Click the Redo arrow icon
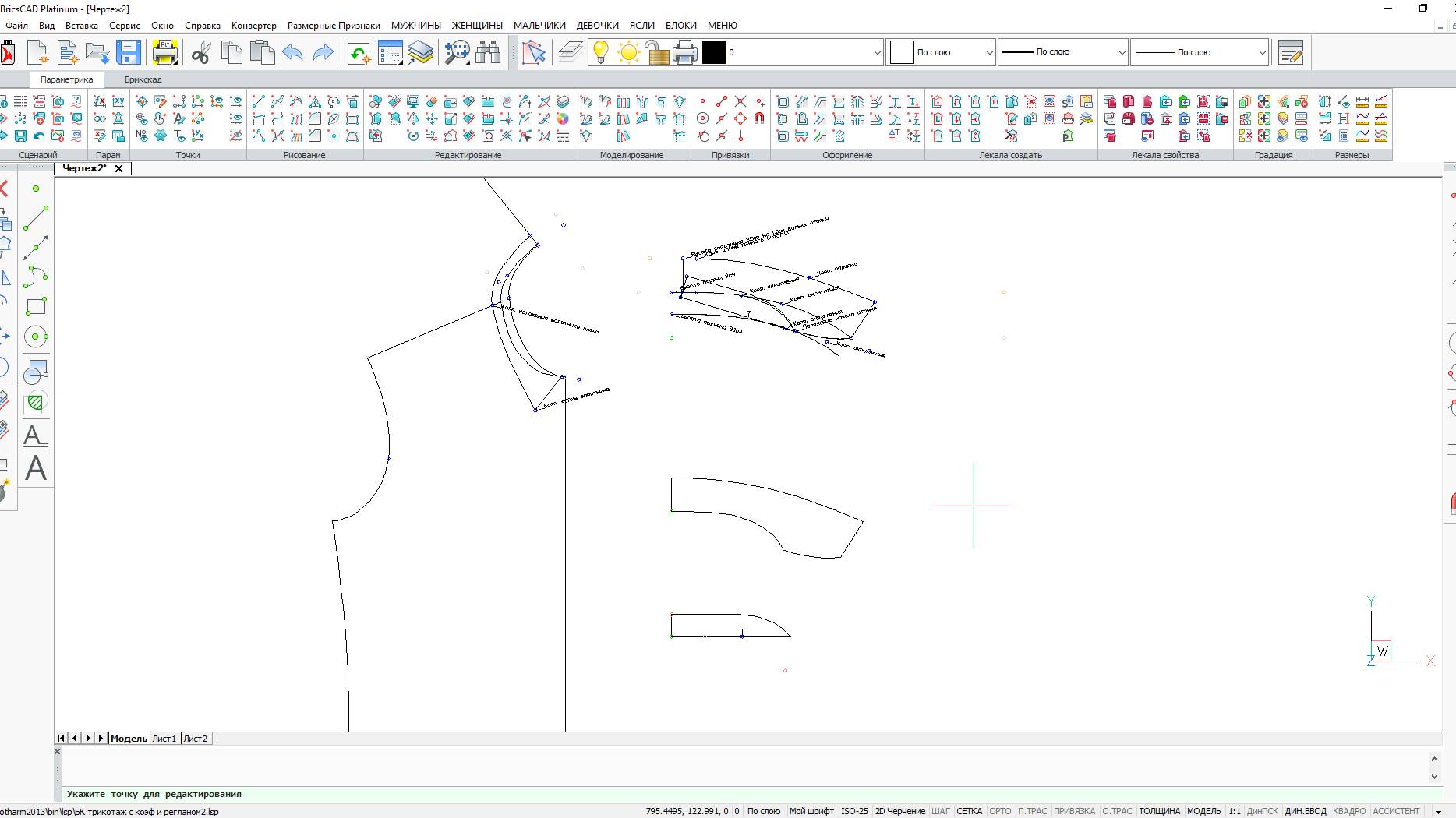This screenshot has height=818, width=1456. [323, 52]
